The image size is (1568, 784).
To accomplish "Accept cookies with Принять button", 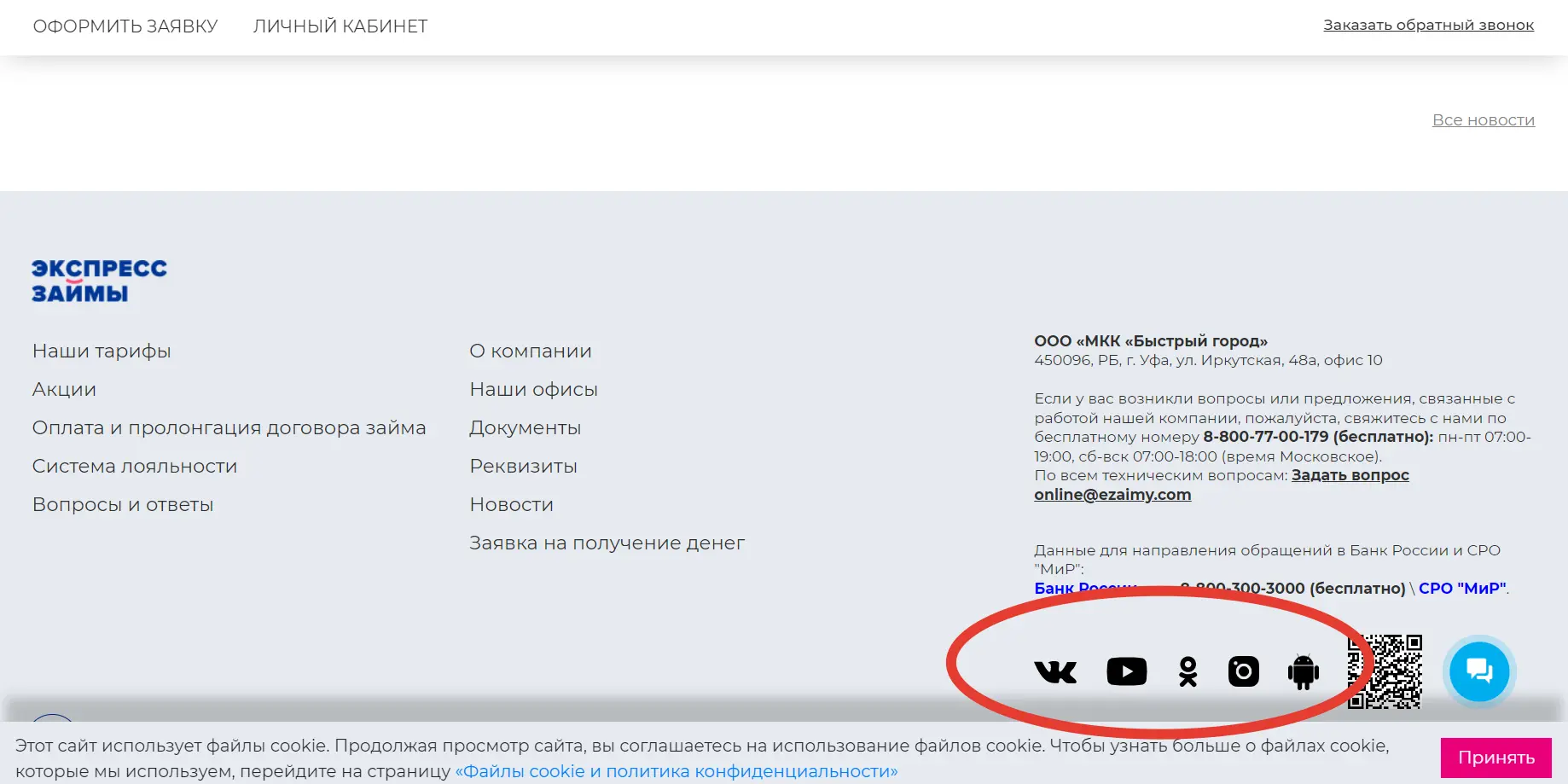I will pyautogui.click(x=1496, y=758).
